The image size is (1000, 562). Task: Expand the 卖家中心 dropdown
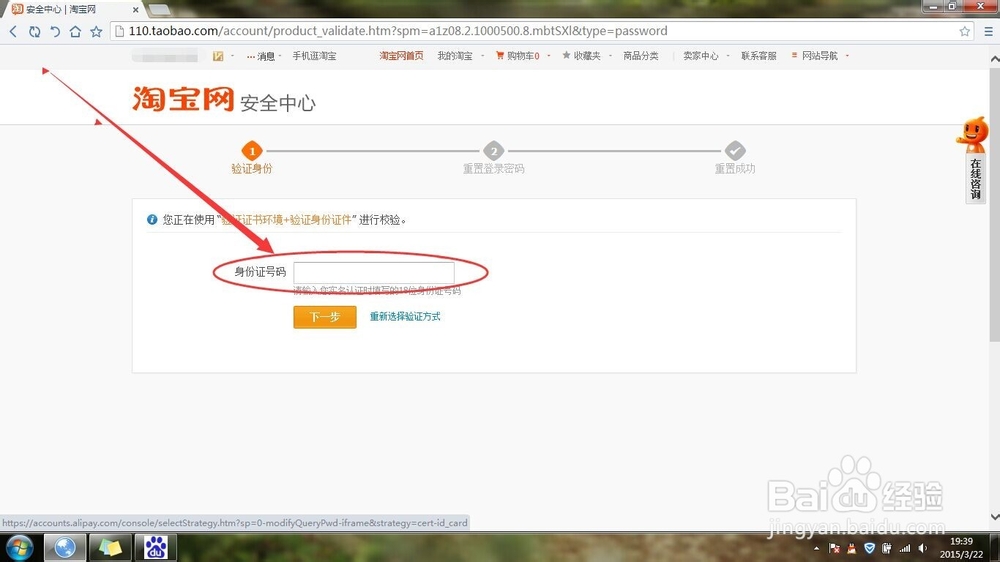[728, 55]
